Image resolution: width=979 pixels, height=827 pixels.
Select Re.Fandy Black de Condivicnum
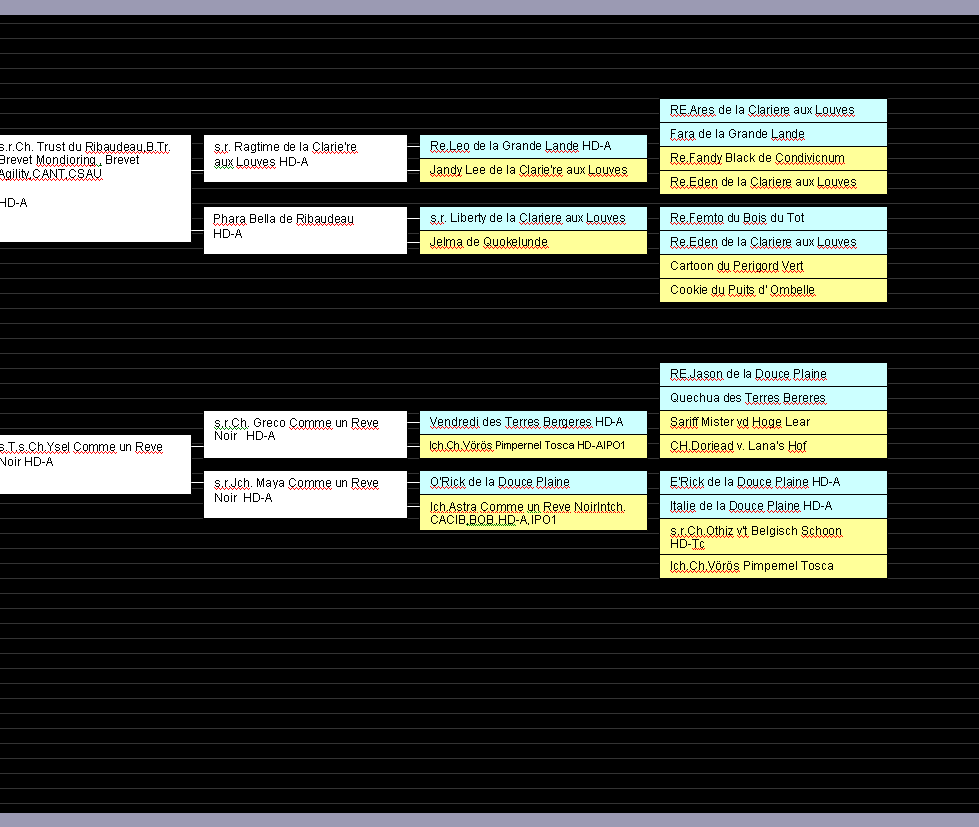coord(773,158)
